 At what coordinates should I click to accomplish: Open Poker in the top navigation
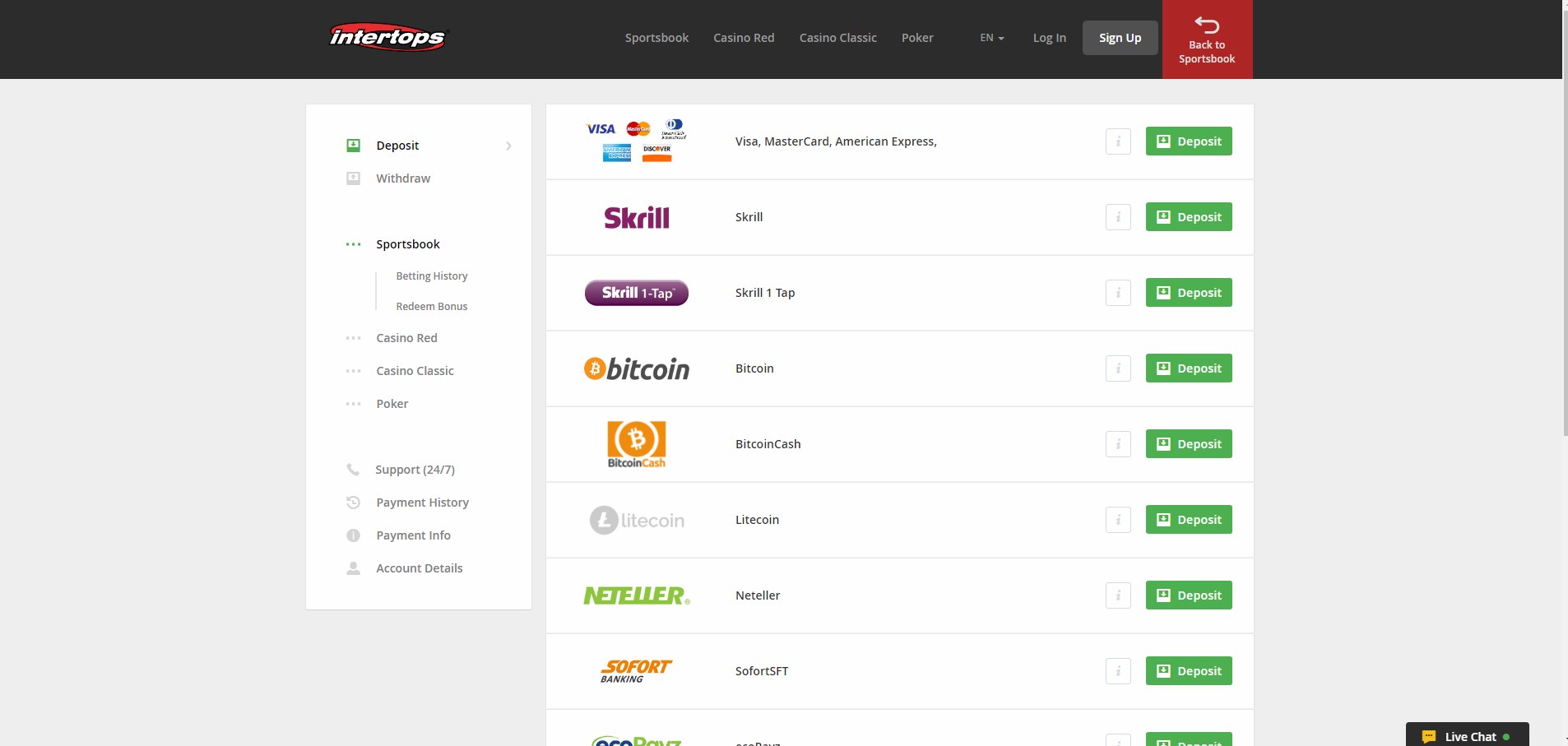click(917, 38)
